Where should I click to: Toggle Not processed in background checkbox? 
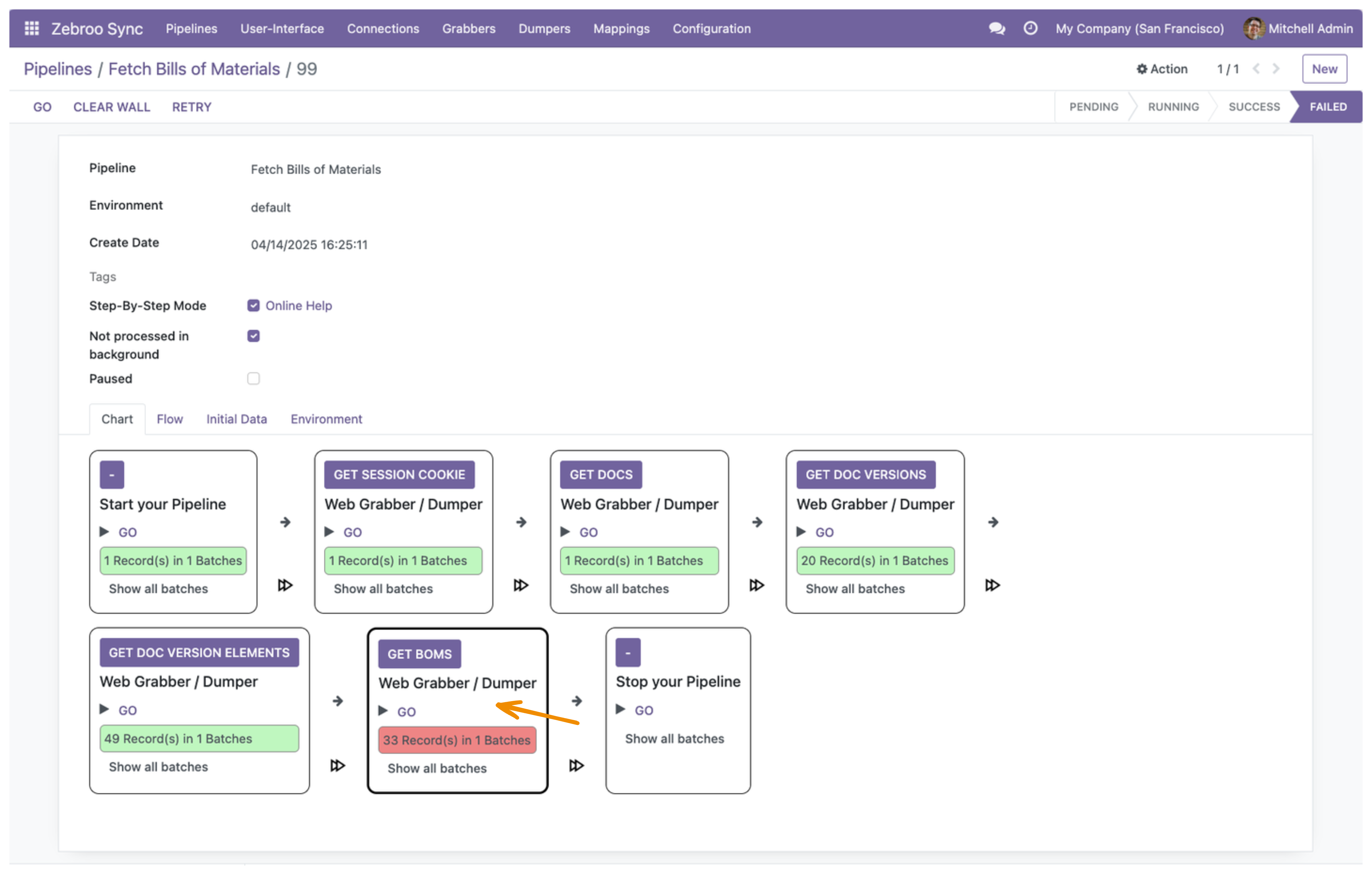point(253,336)
